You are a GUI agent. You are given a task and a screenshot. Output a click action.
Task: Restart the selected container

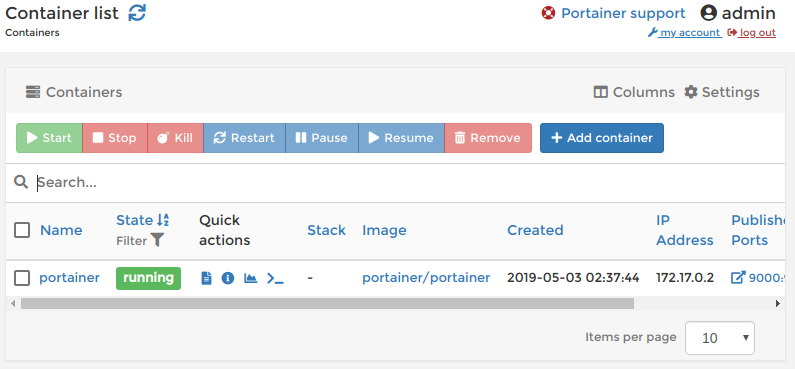[x=244, y=138]
